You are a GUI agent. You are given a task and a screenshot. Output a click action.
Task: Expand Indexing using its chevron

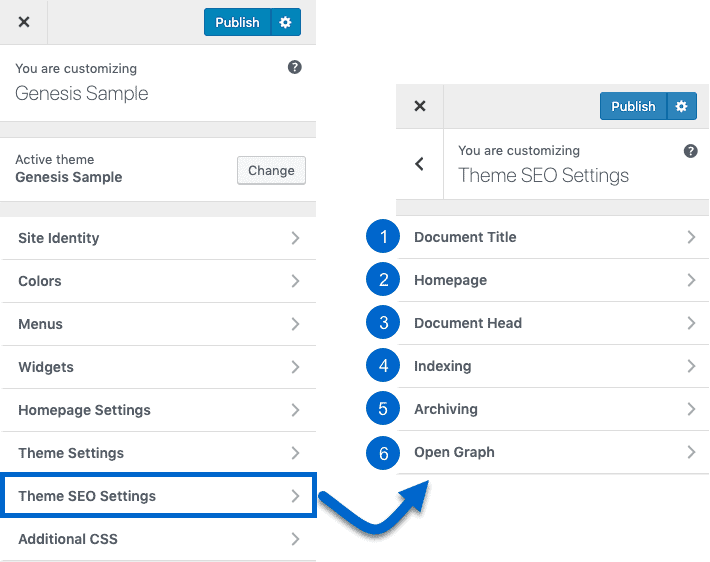[691, 366]
